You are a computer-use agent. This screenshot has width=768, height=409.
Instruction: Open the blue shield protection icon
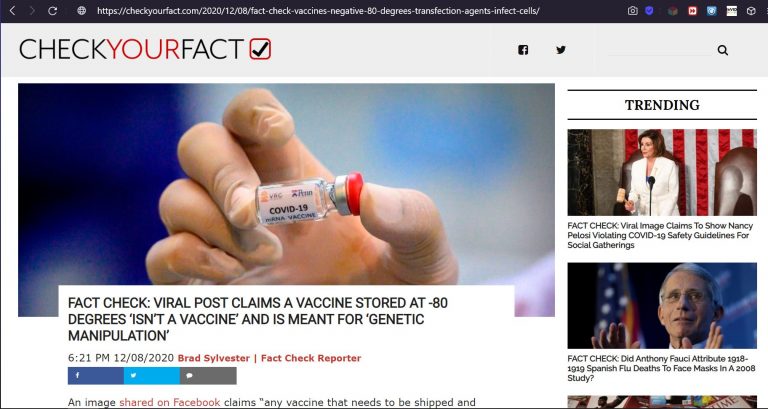click(649, 10)
